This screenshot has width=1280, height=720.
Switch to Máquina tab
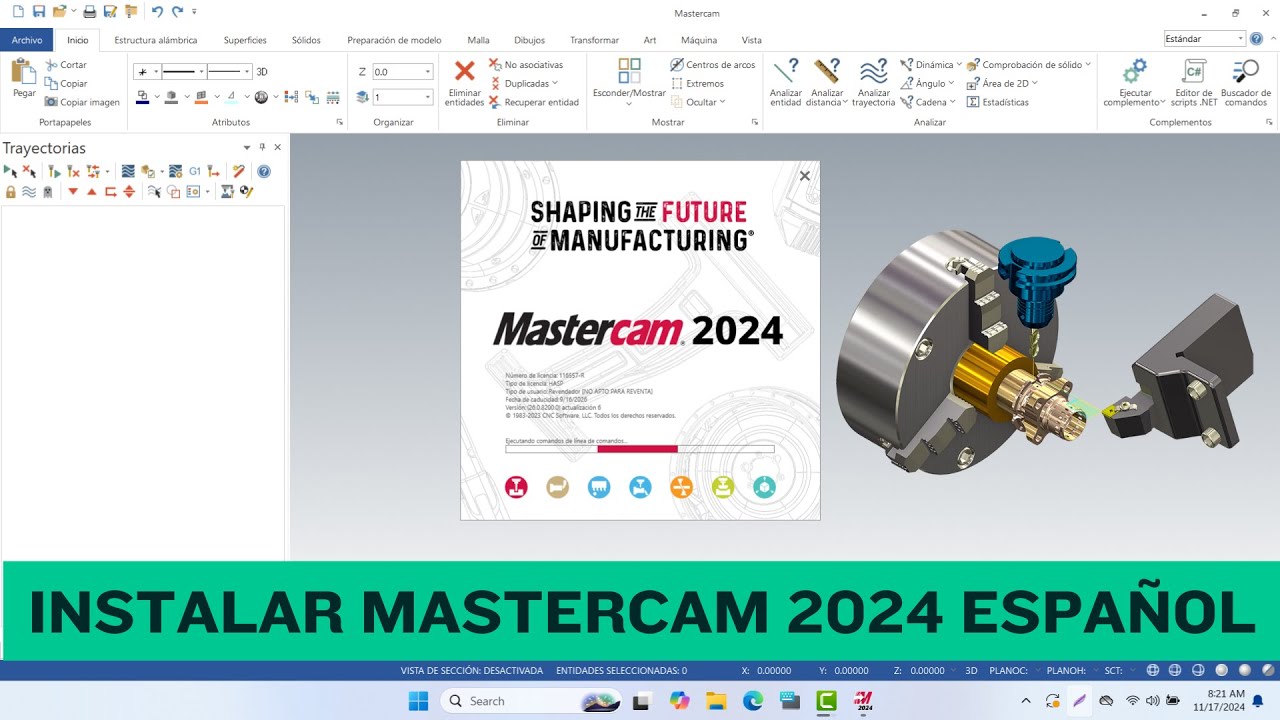(x=699, y=40)
